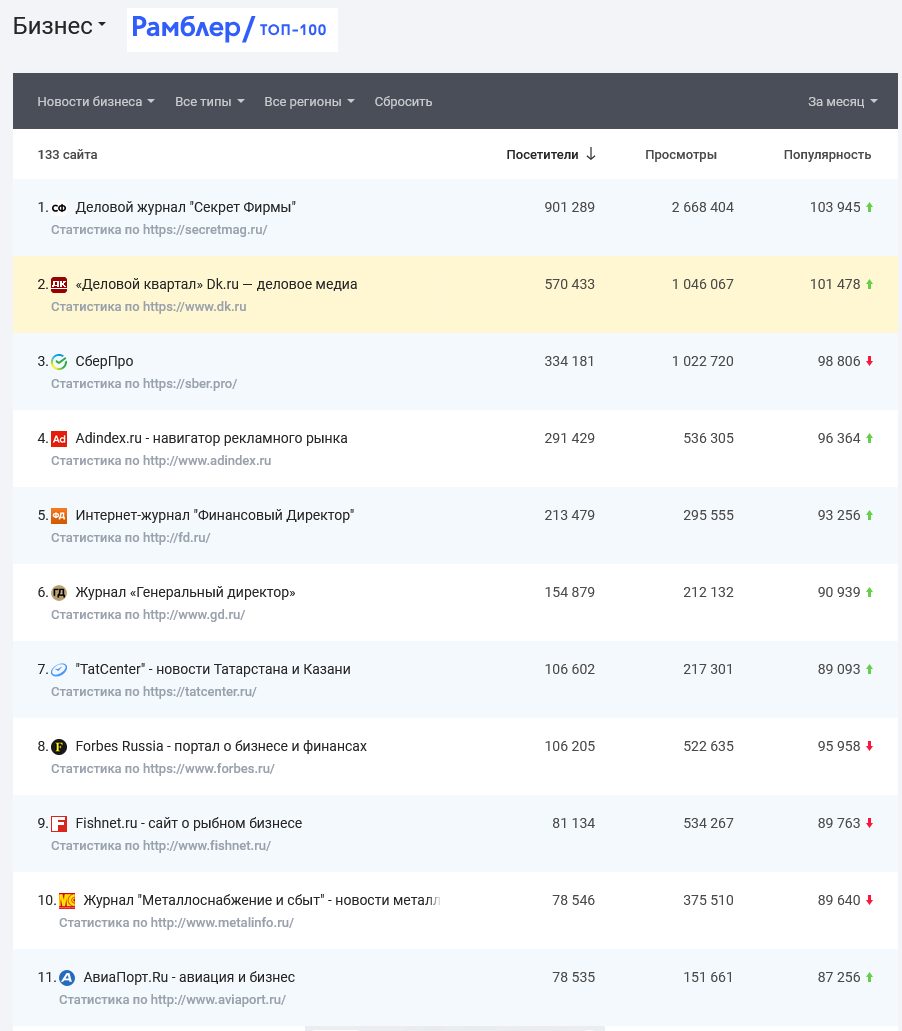The image size is (902, 1031).
Task: Open the Все типы filter dropdown
Action: [209, 102]
